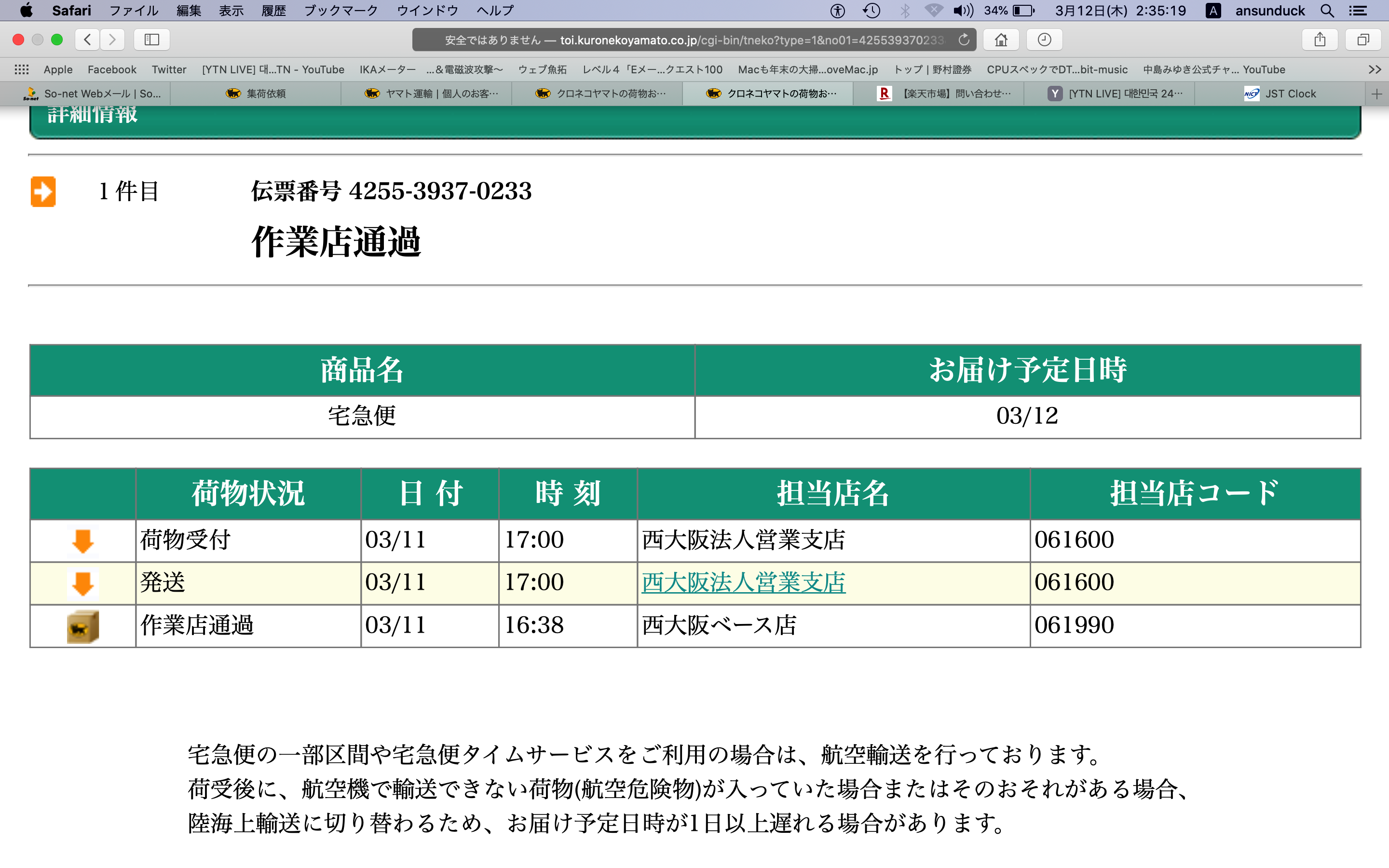The width and height of the screenshot is (1389, 868).
Task: Open Notification Center list icon
Action: pyautogui.click(x=1358, y=10)
